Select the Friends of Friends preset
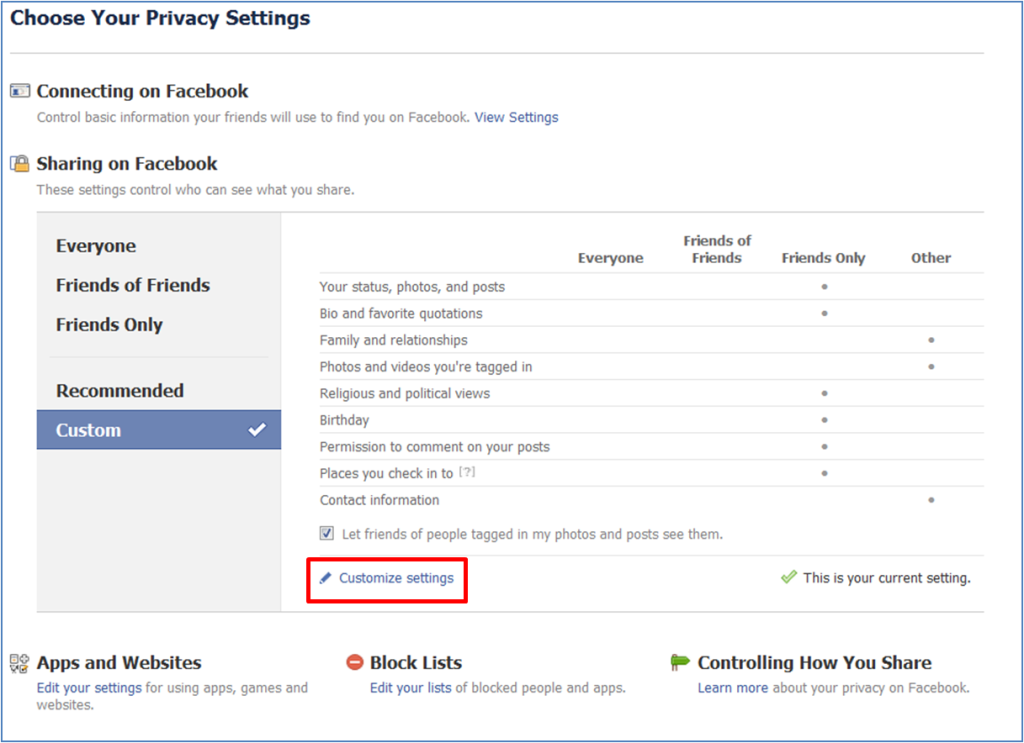Screen dimensions: 1024x743 point(133,285)
